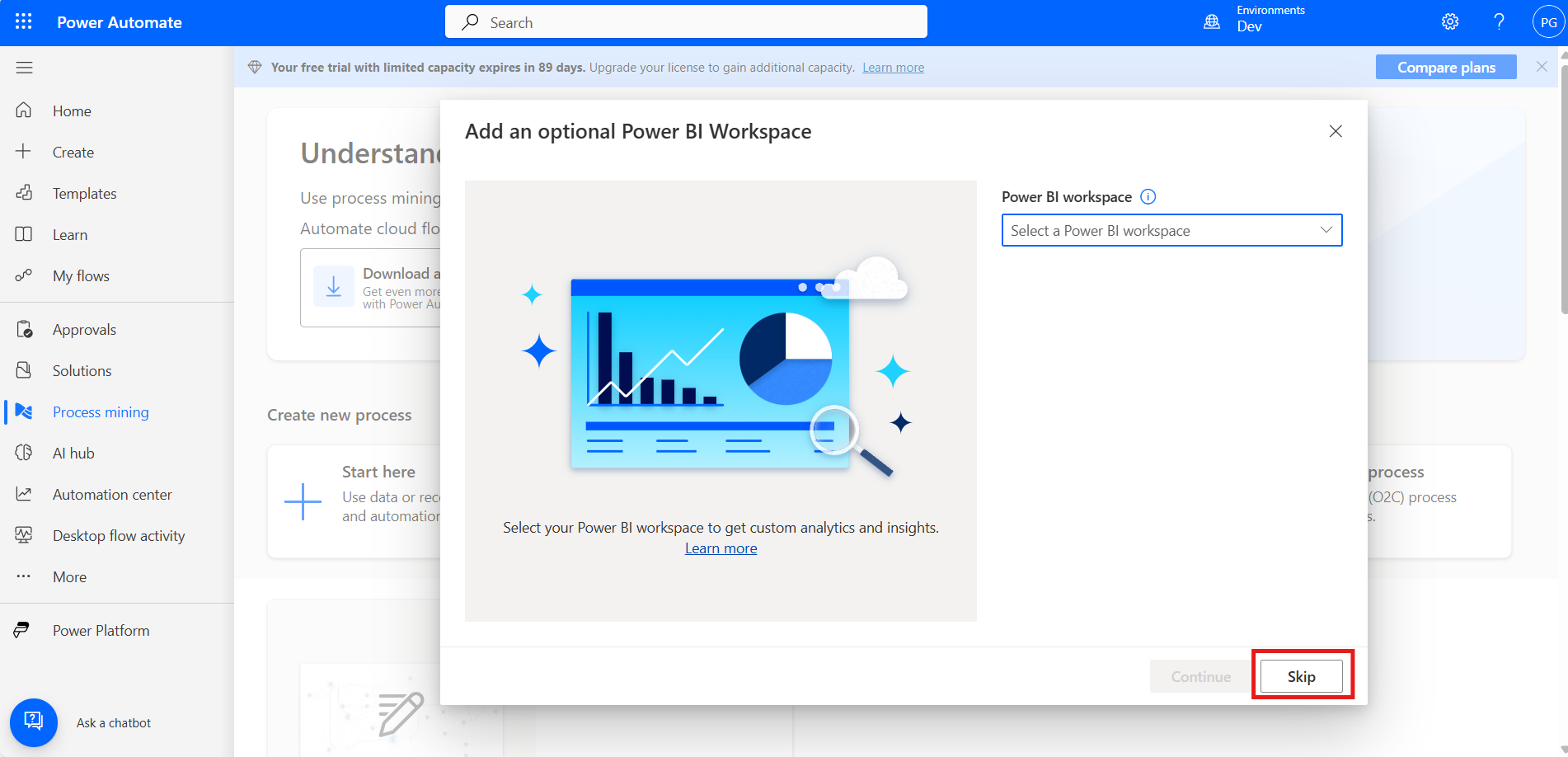Open My flows in the sidebar
The height and width of the screenshot is (757, 1568).
[x=81, y=276]
